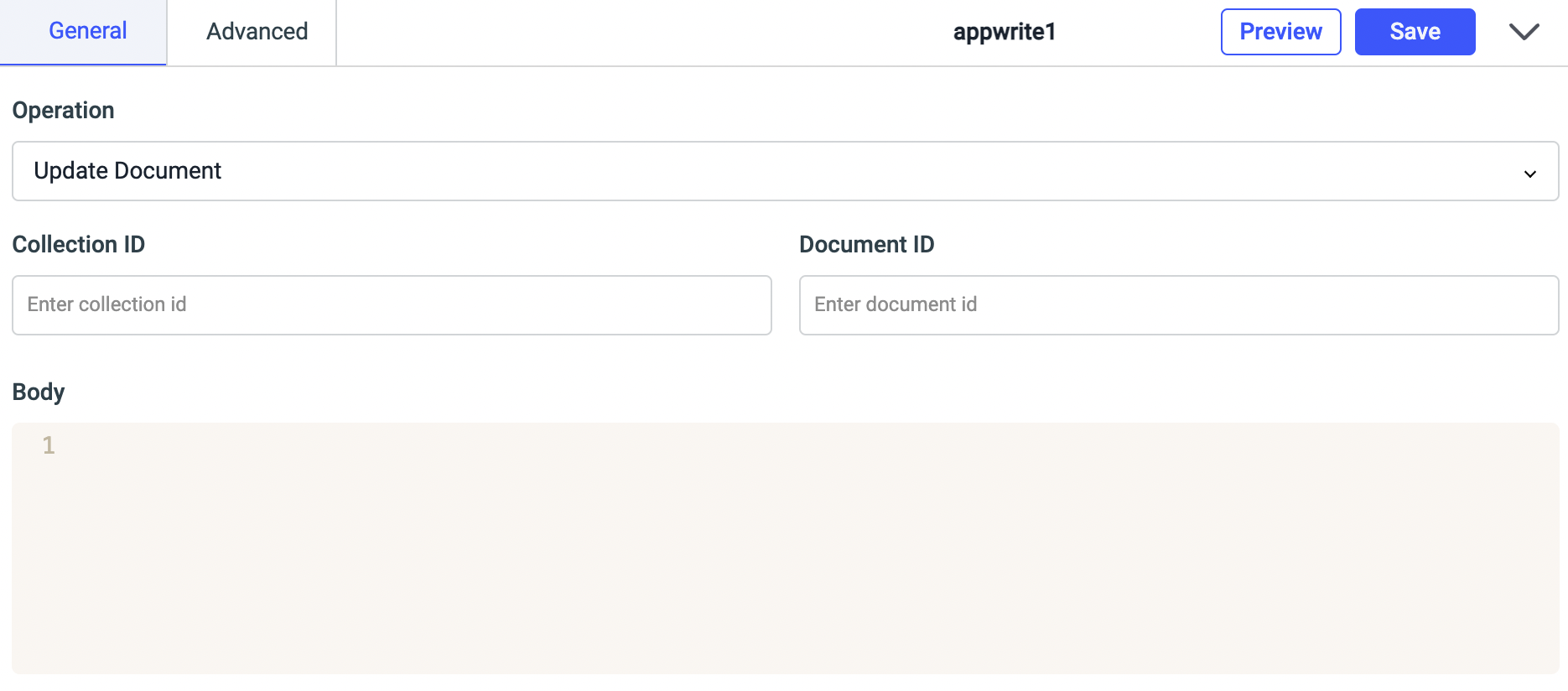
Task: Click the appwrite1 query name to rename
Action: (x=1004, y=32)
